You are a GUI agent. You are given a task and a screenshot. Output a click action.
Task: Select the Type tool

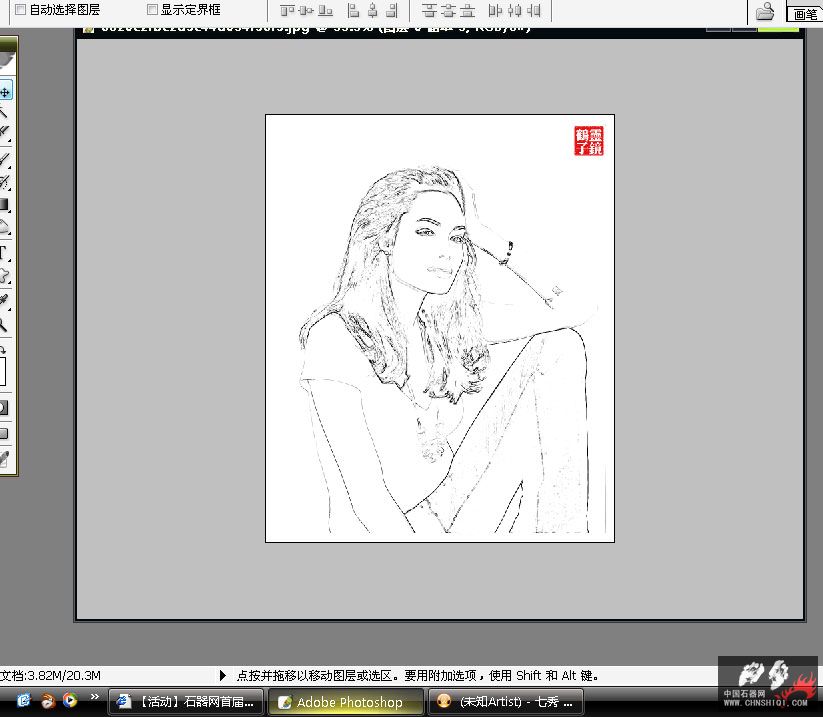pos(3,253)
